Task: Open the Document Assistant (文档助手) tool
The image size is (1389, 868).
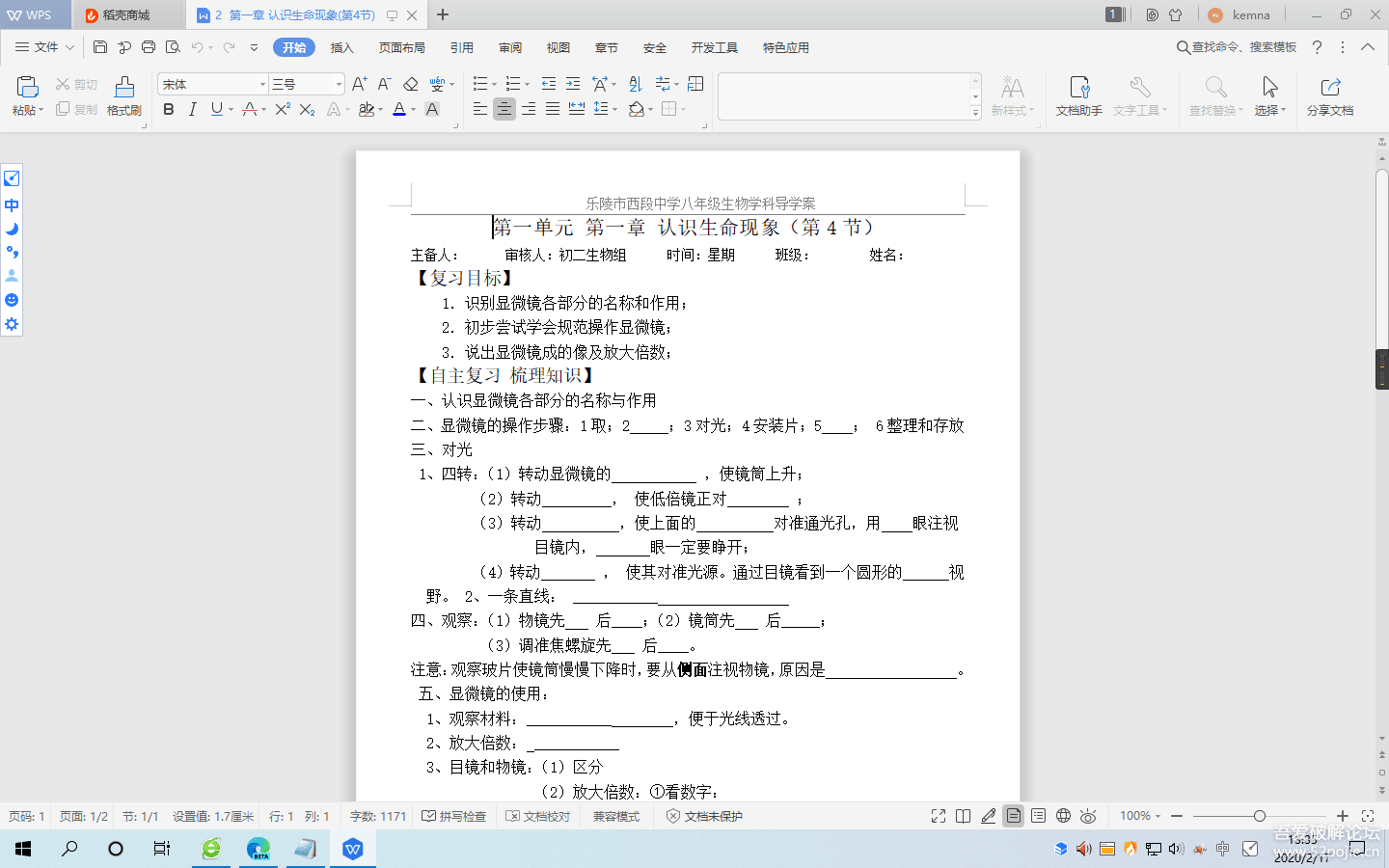Action: pos(1078,96)
